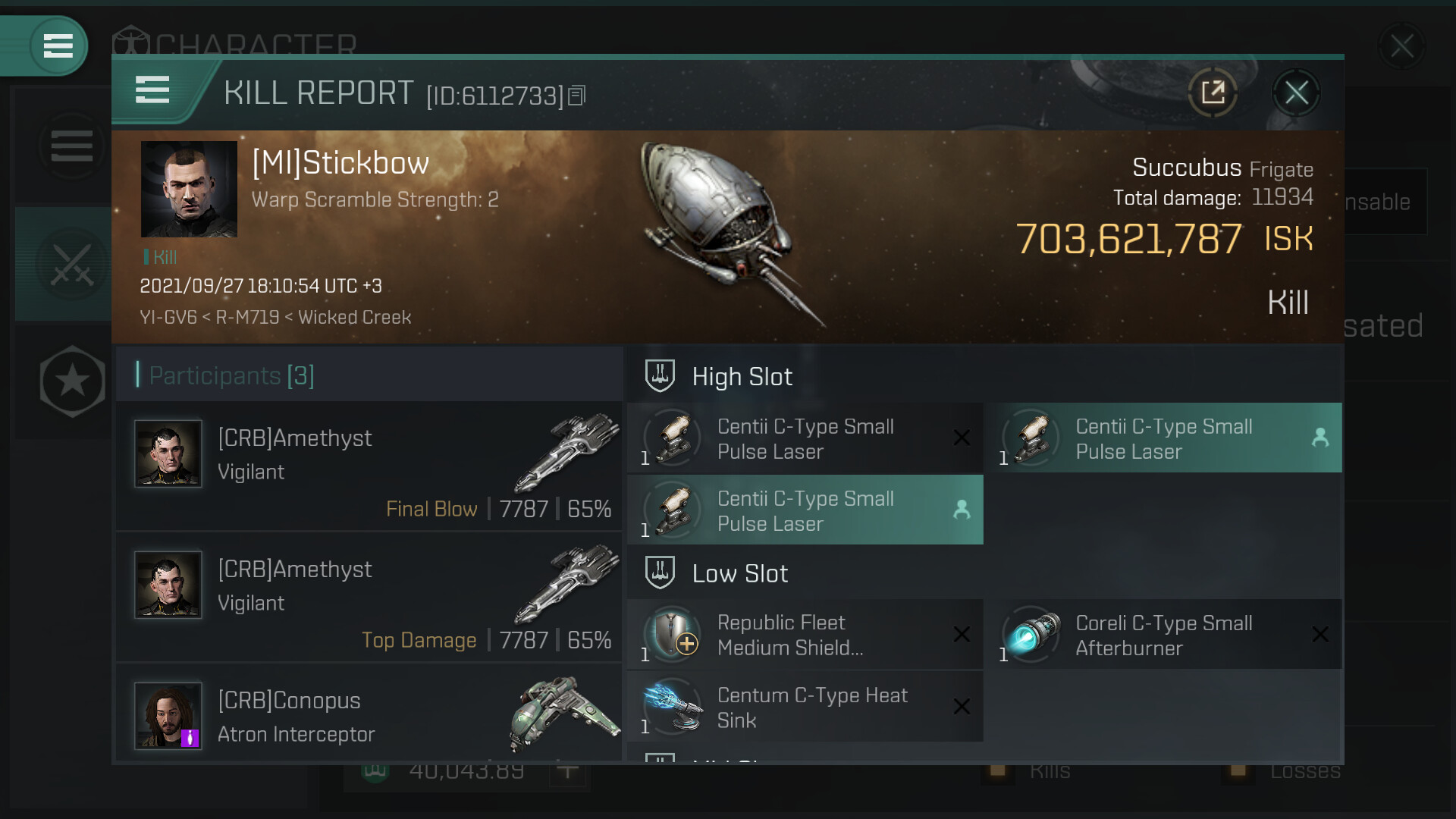The height and width of the screenshot is (819, 1456).
Task: Click the High Slot section icon
Action: (660, 376)
